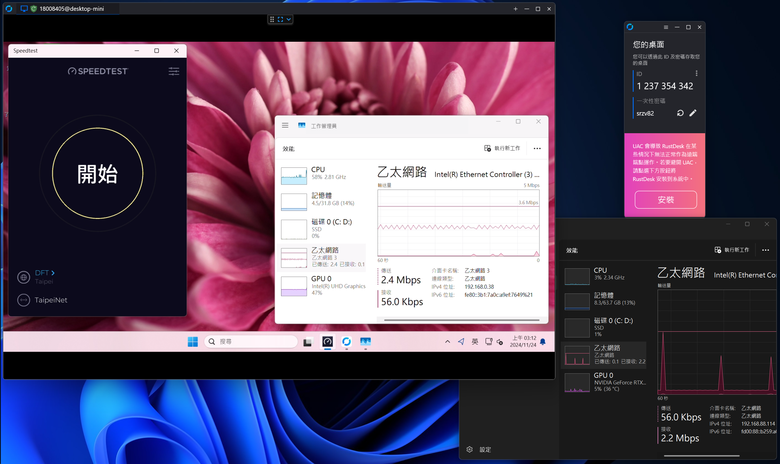Click the 56.0 Kbps receive value in light Task Manager
This screenshot has height=464, width=780.
(402, 302)
